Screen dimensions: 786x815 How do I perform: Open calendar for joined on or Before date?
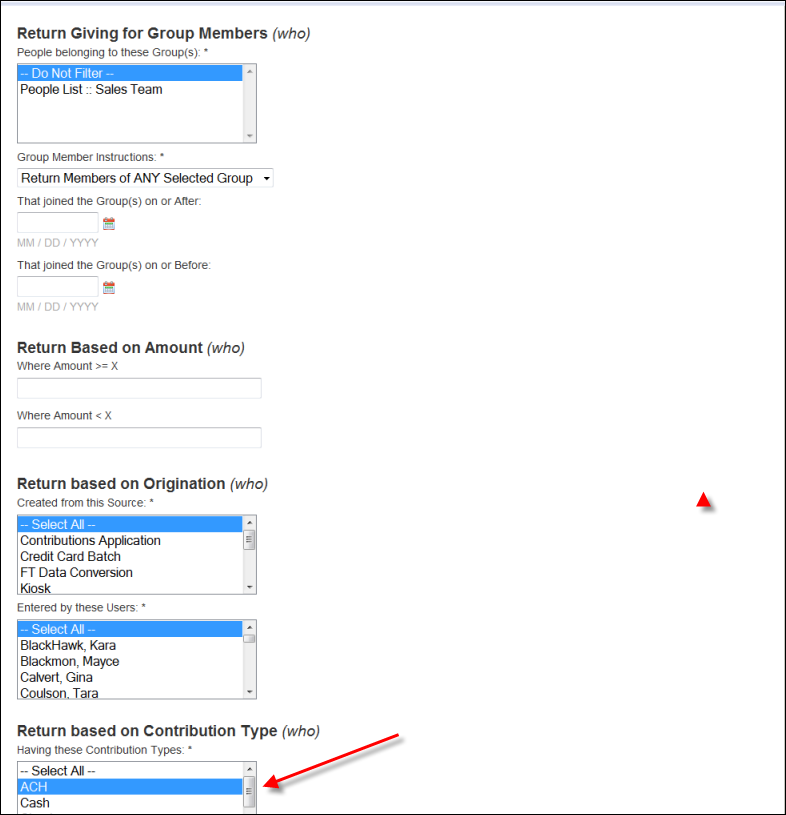109,287
